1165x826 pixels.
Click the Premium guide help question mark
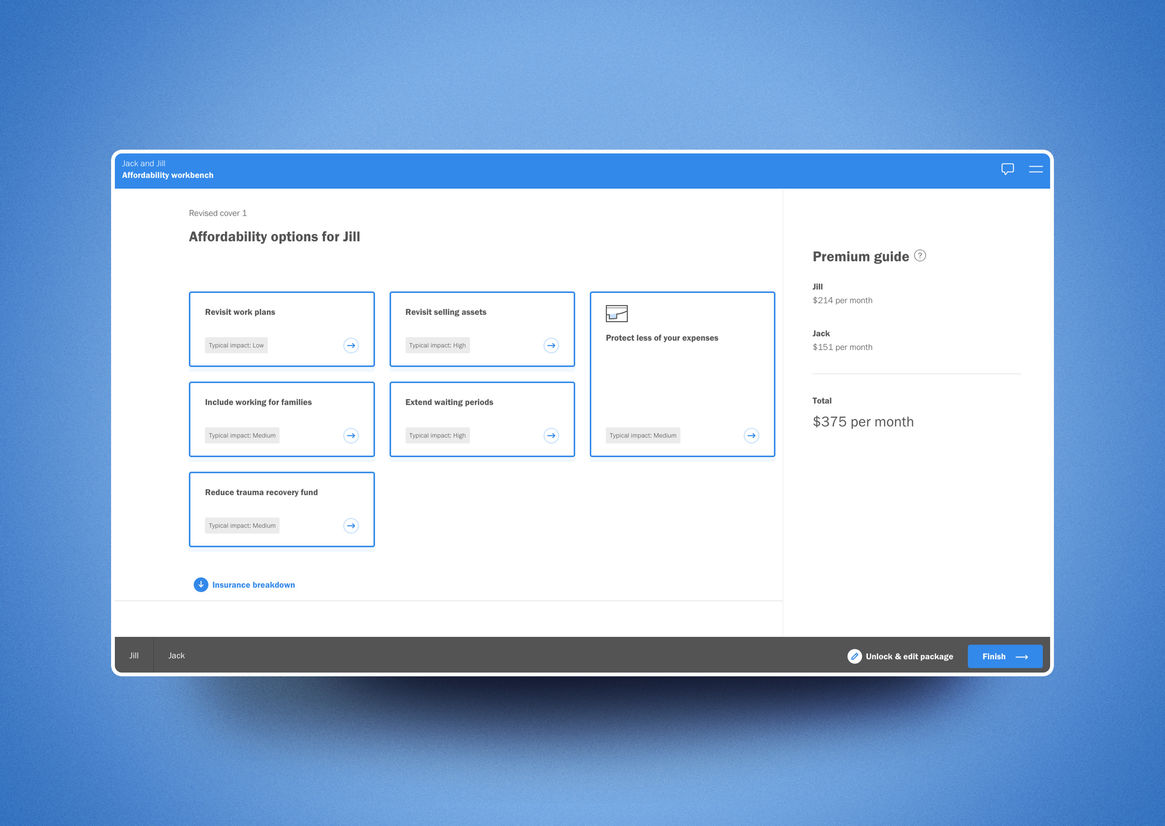click(920, 256)
